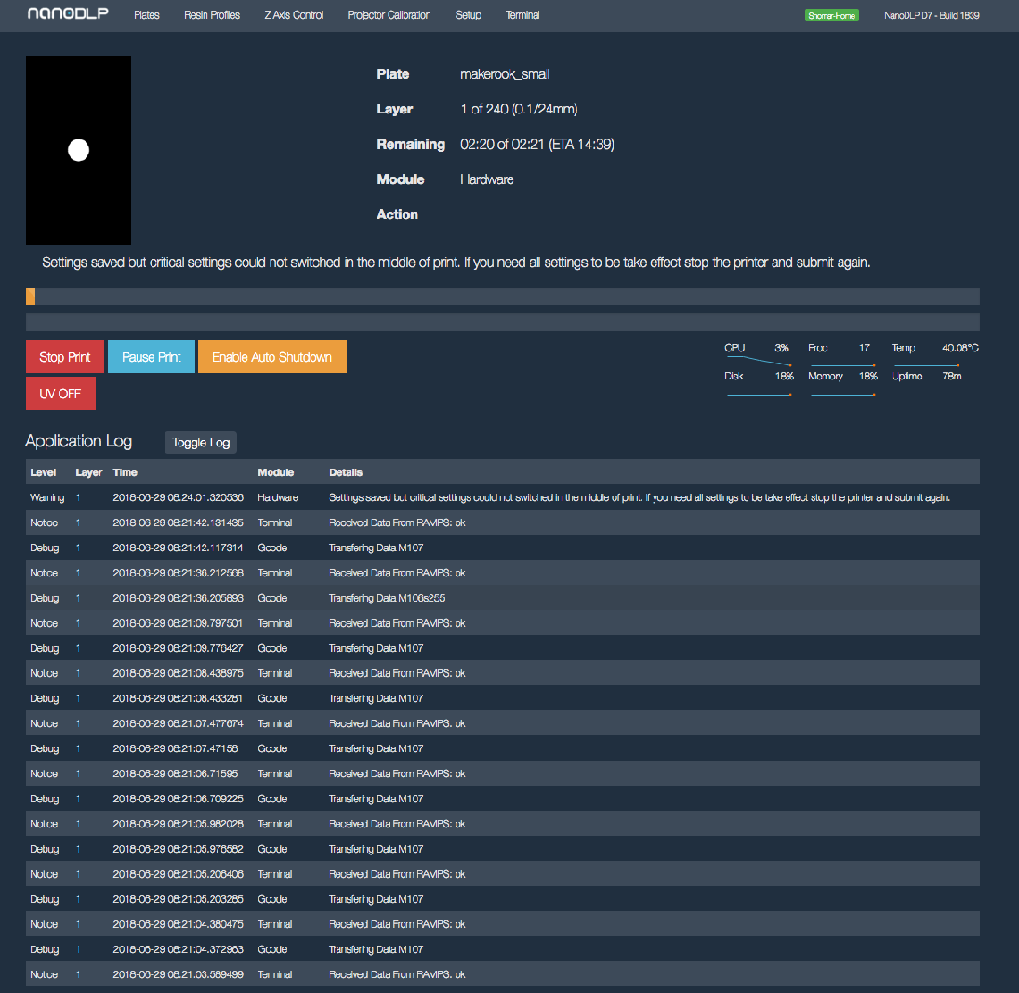Viewport: 1019px width, 993px height.
Task: Click the green printer name badge
Action: click(831, 16)
